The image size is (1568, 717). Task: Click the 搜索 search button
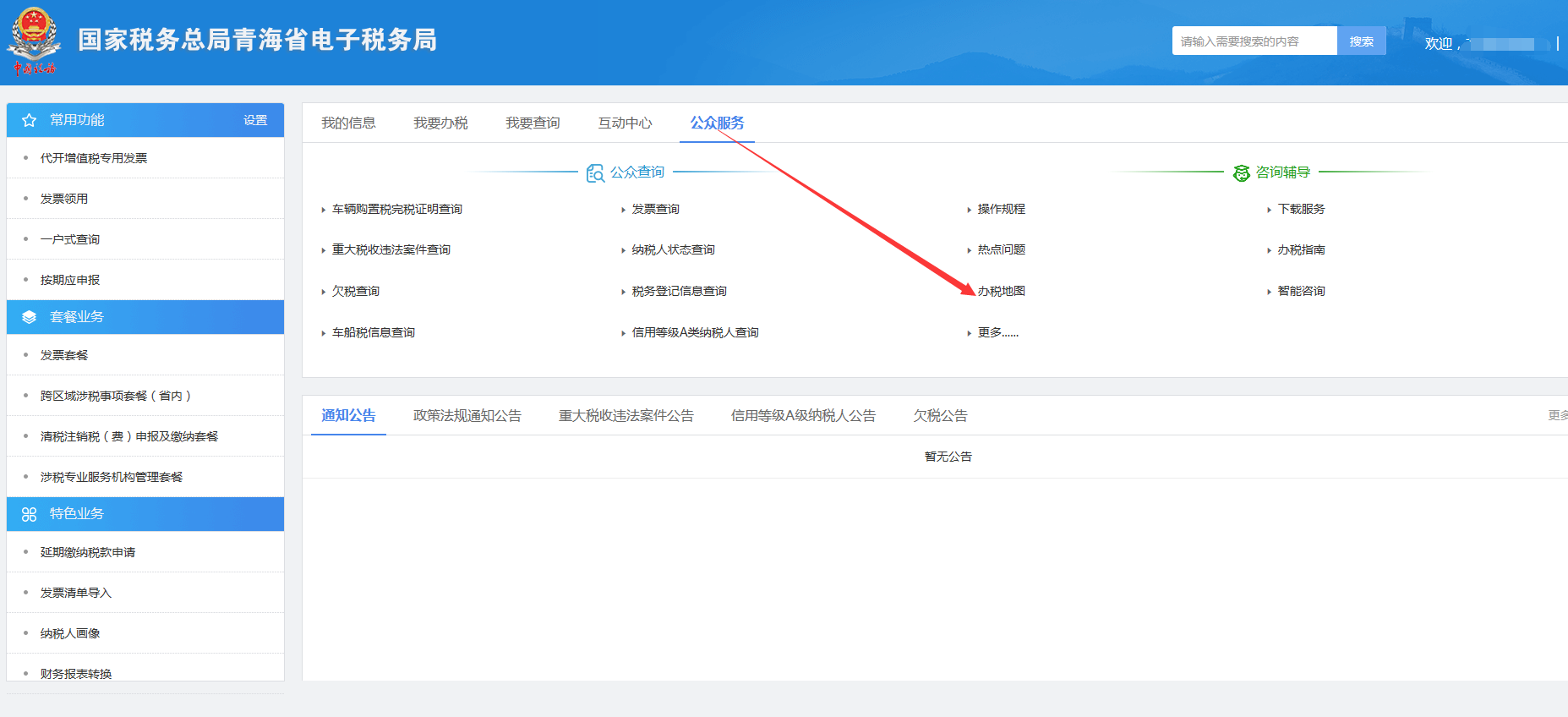[x=1361, y=41]
